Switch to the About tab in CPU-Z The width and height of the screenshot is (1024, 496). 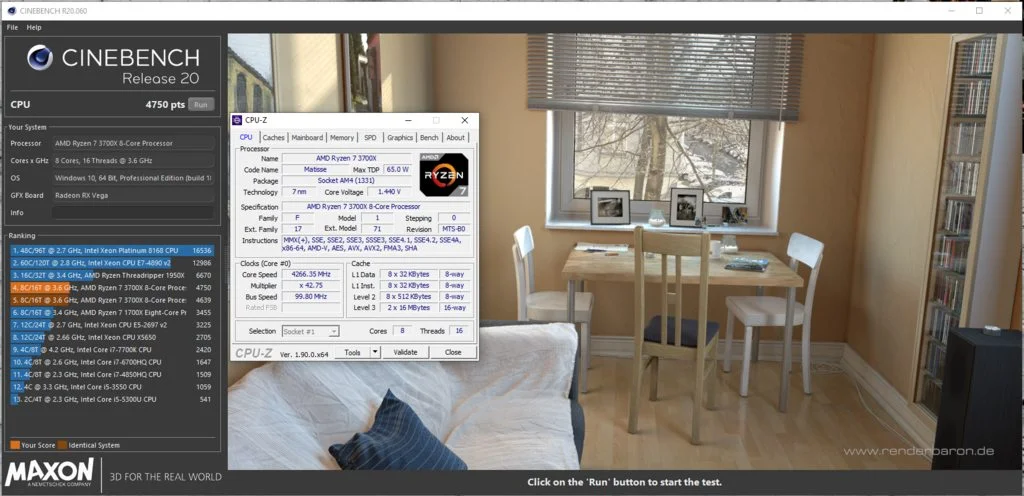click(455, 138)
